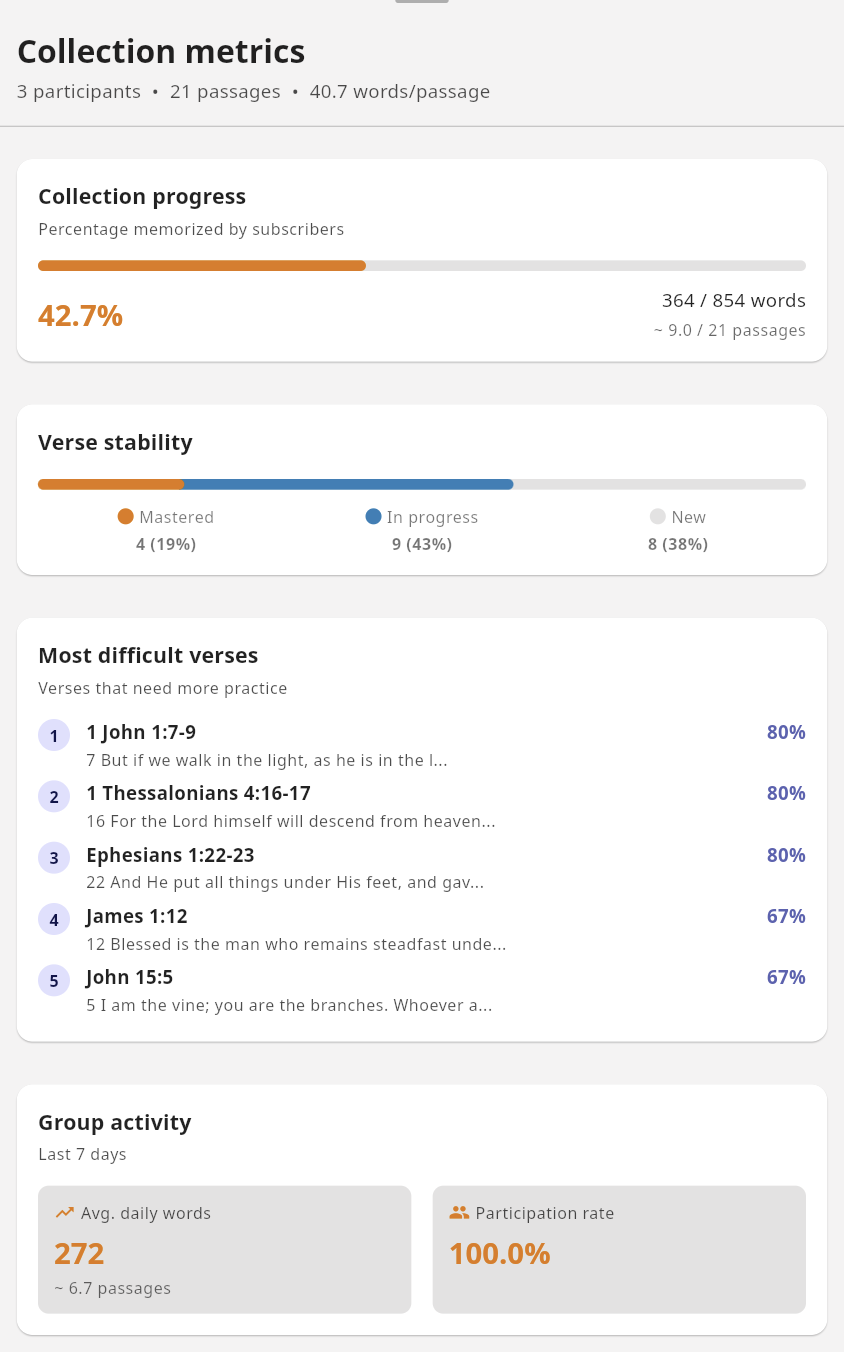Click the rank 2 badge beside 1 Thessalonians 4:16-17
The width and height of the screenshot is (844, 1352).
pyautogui.click(x=54, y=796)
